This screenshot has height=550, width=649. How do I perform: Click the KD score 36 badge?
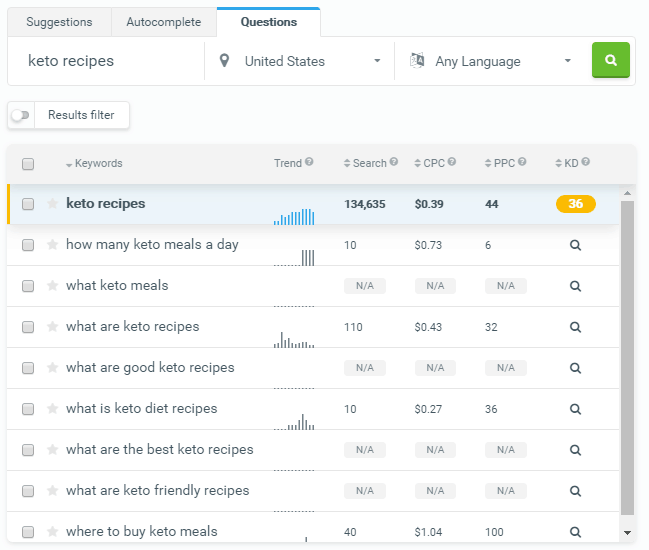575,204
